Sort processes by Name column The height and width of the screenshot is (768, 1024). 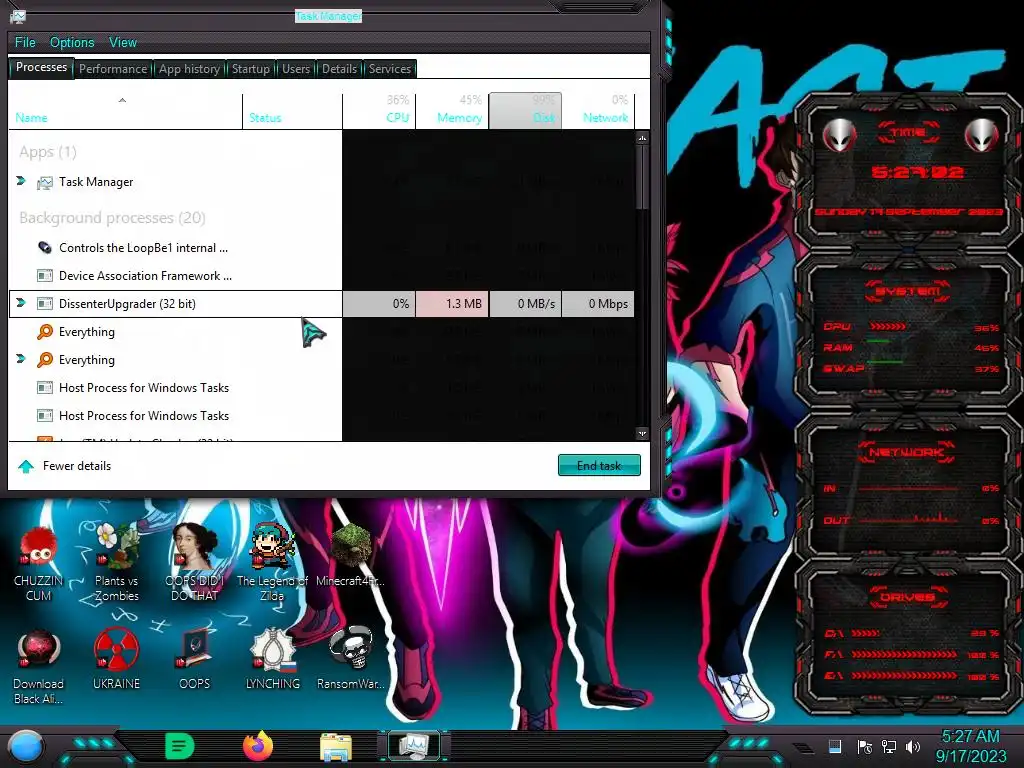(125, 111)
